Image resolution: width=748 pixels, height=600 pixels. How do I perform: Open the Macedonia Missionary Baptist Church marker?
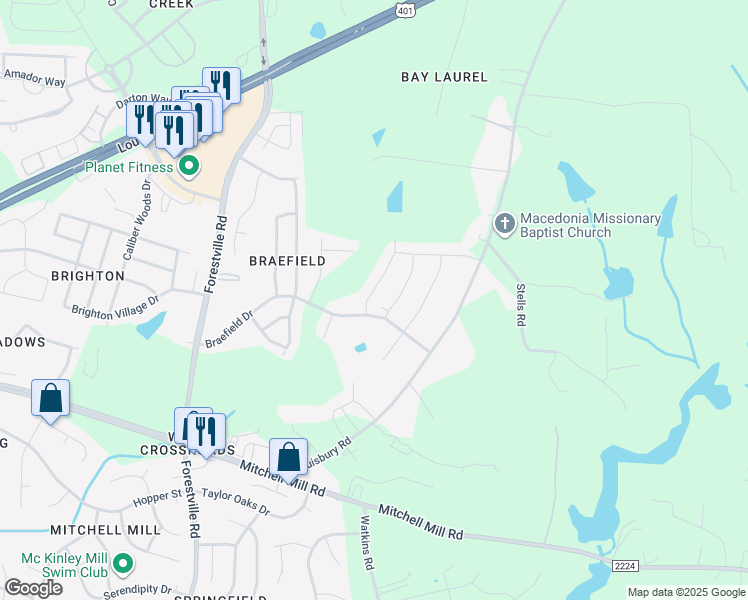[505, 225]
